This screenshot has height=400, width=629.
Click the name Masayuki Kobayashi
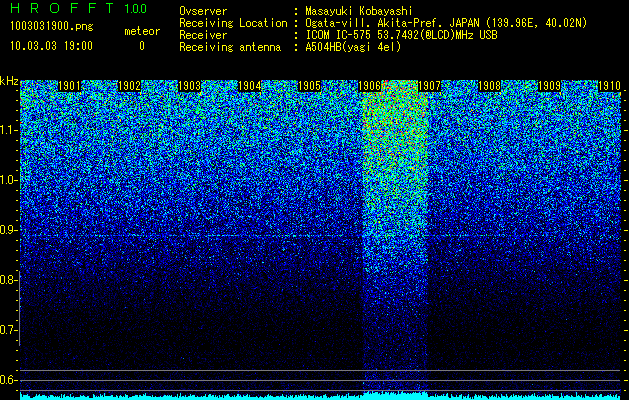click(x=359, y=12)
